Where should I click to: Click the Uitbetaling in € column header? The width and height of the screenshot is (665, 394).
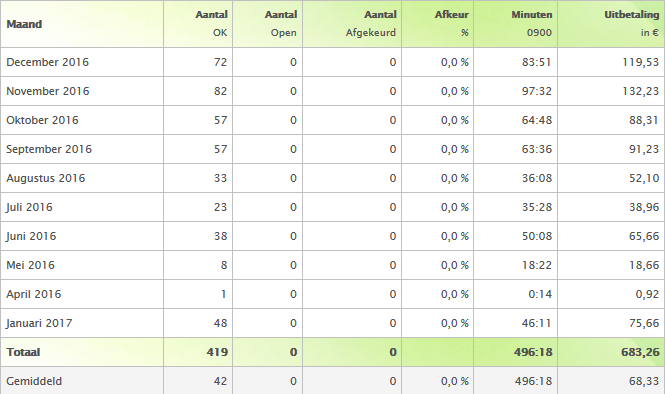(611, 24)
